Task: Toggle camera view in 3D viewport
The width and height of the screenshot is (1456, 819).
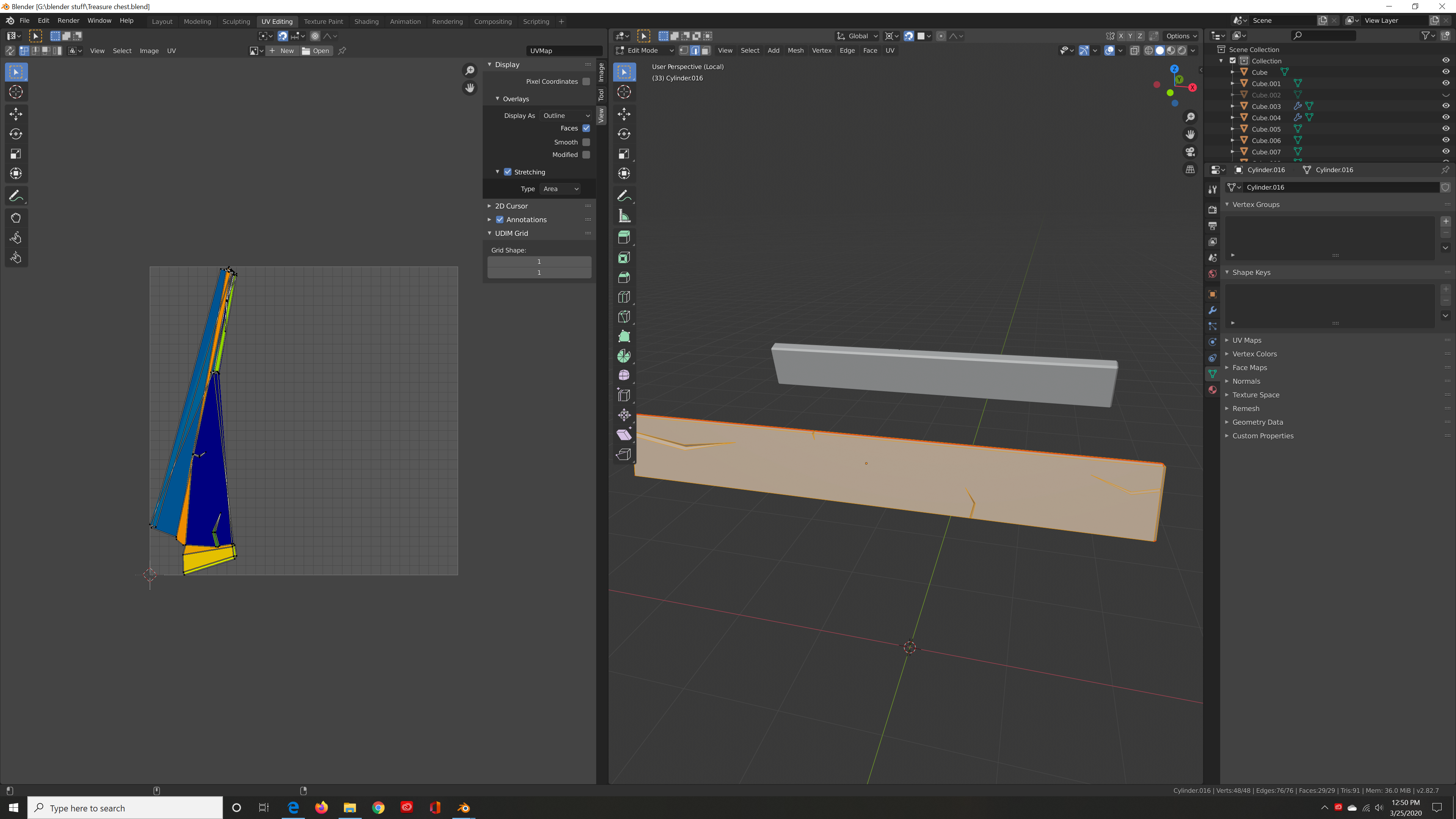Action: 1190,152
